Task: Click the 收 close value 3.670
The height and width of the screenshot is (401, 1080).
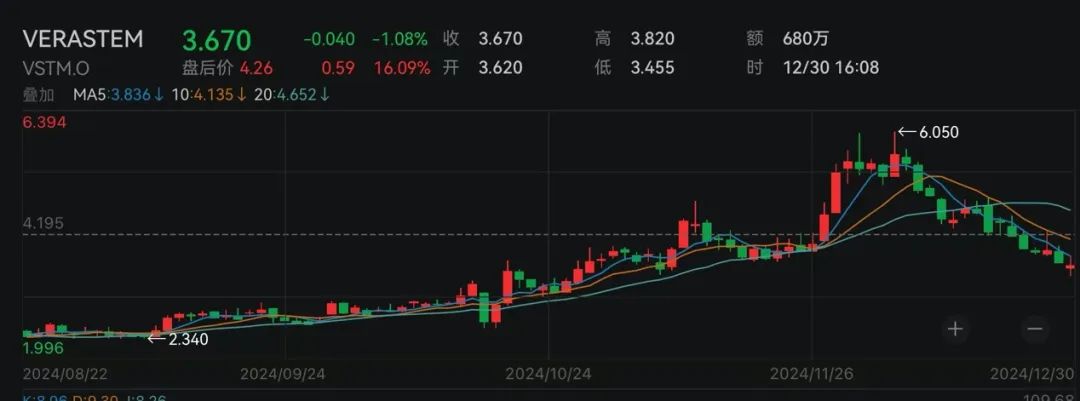Action: (500, 39)
